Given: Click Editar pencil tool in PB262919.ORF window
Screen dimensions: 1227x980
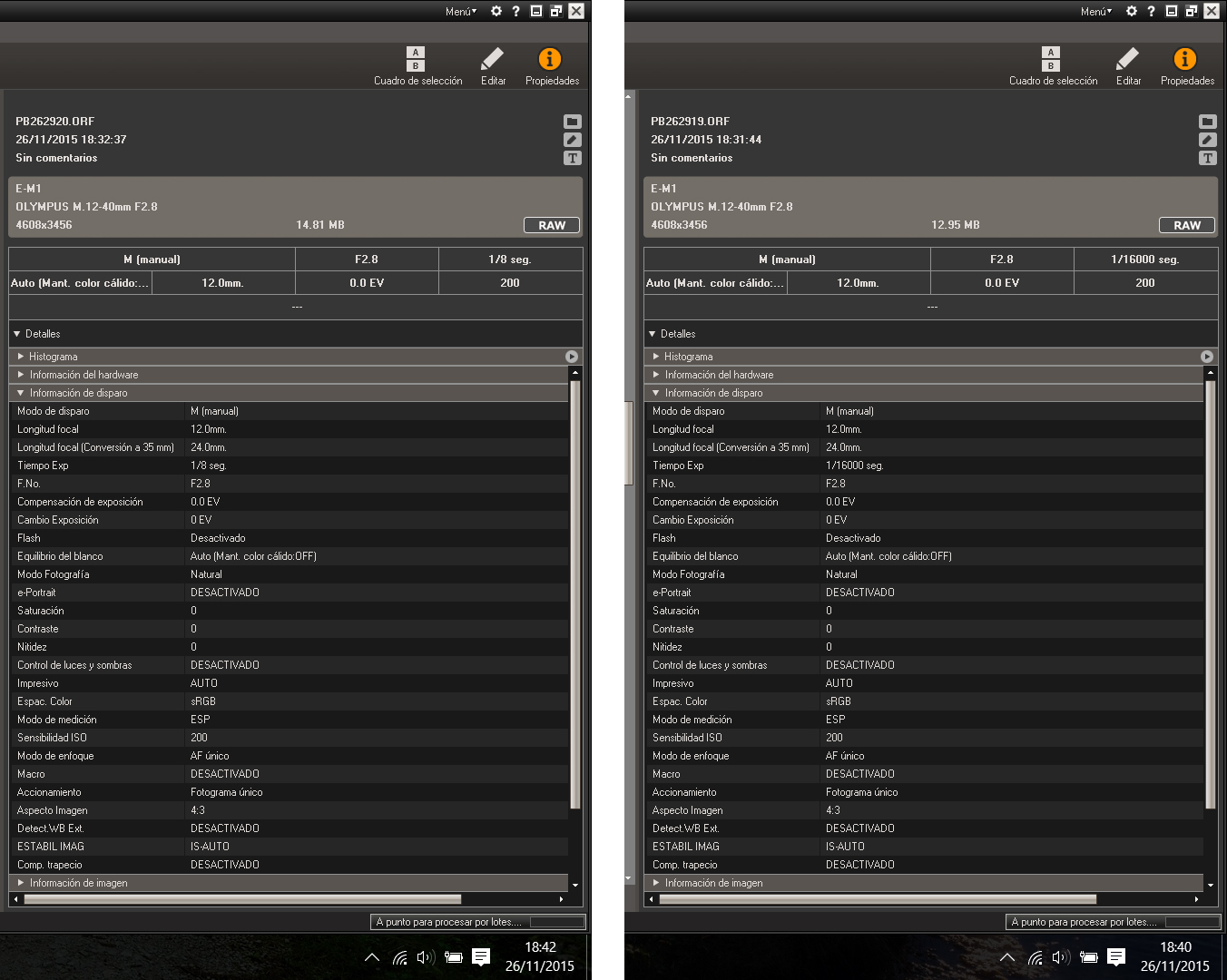Looking at the screenshot, I should (x=1128, y=66).
